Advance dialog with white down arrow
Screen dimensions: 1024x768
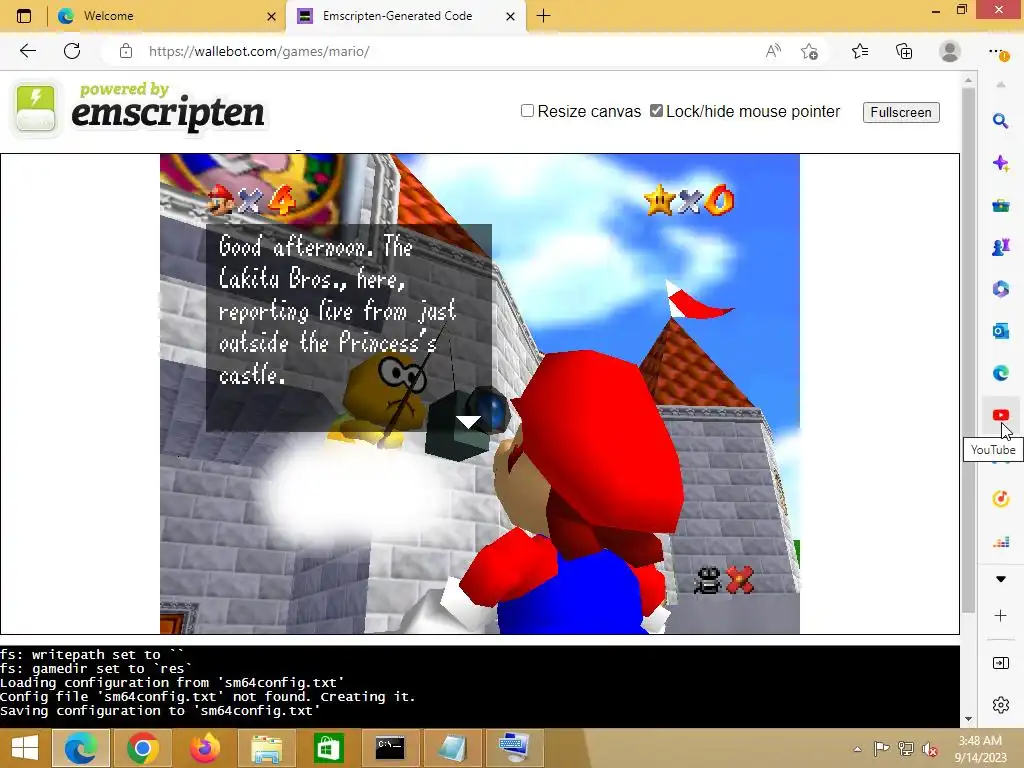(468, 422)
